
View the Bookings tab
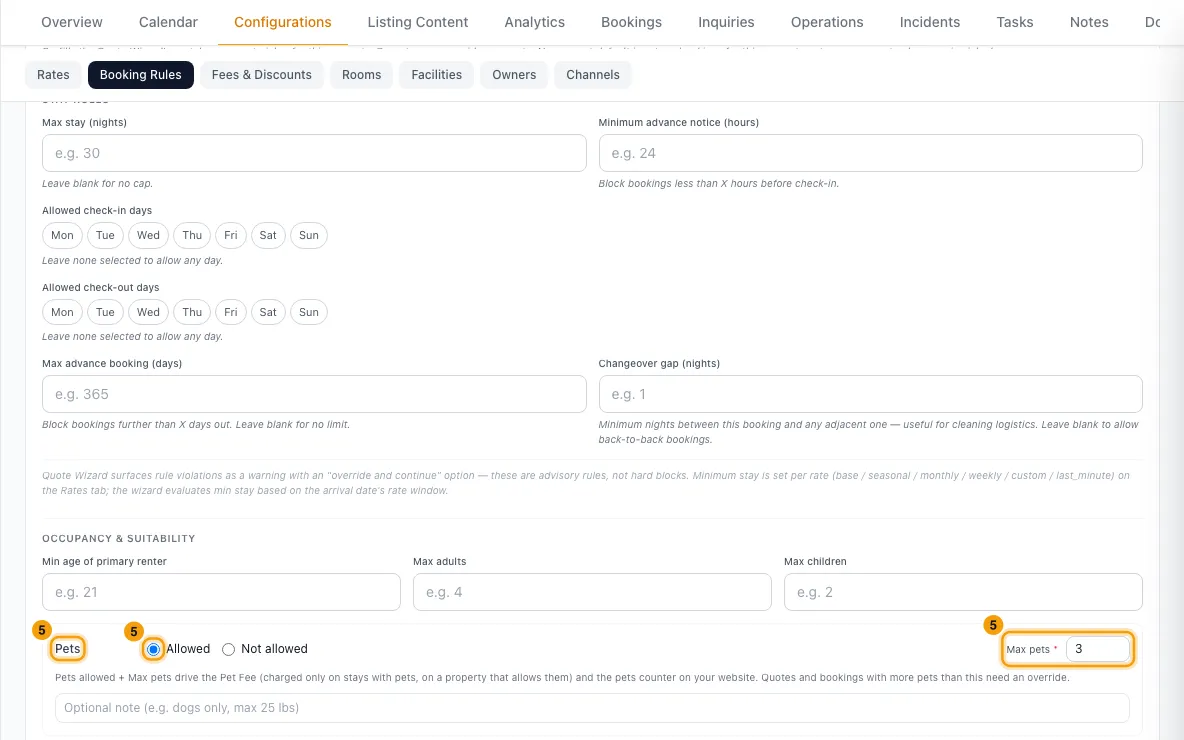coord(631,23)
